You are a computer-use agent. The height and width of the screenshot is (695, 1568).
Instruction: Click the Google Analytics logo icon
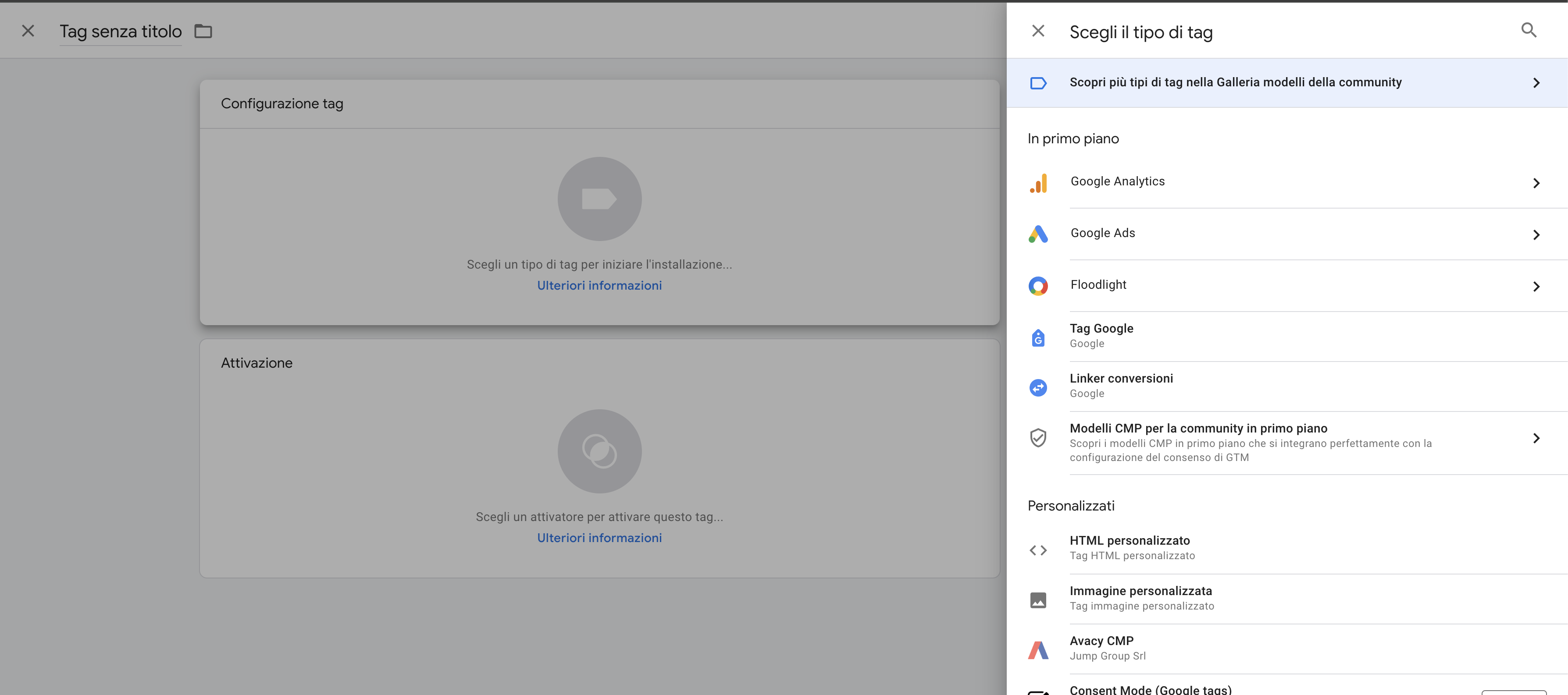pyautogui.click(x=1038, y=183)
